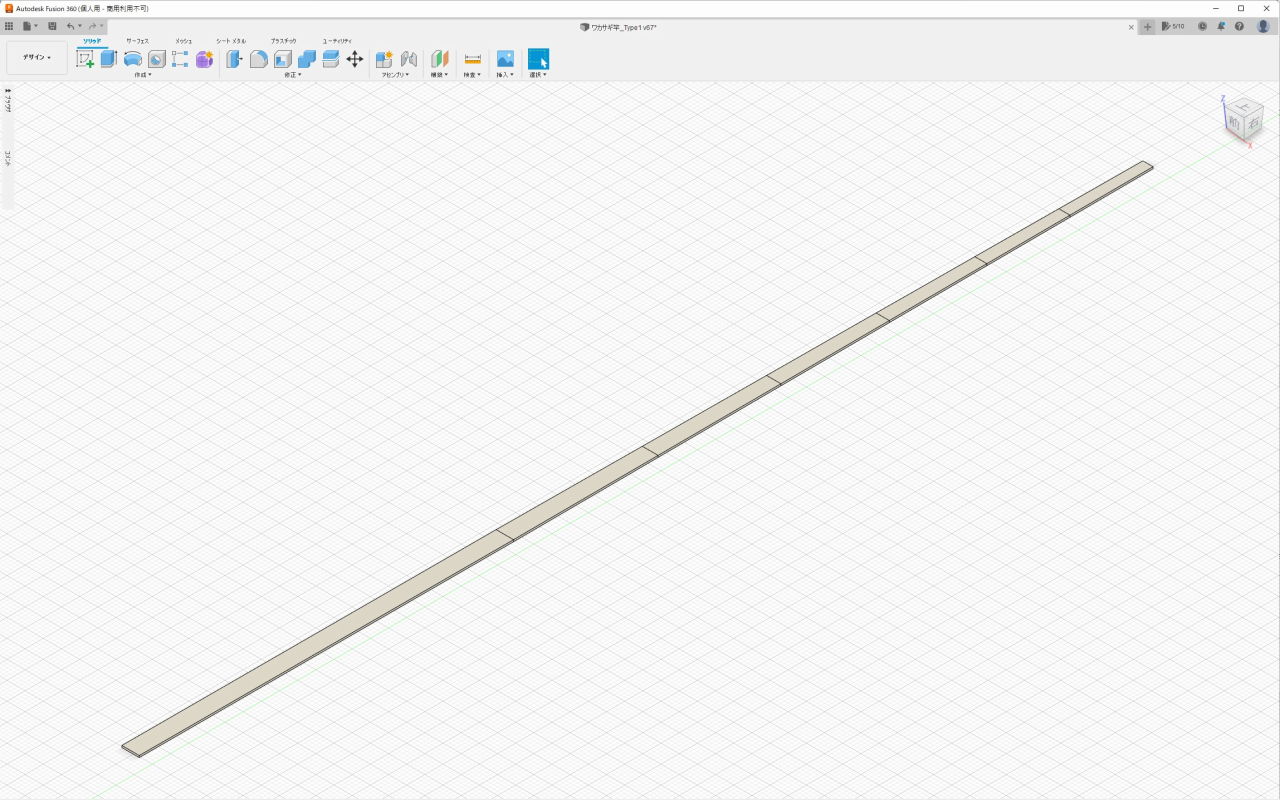Image resolution: width=1280 pixels, height=800 pixels.
Task: Expand the 選択 menu
Action: tap(538, 74)
